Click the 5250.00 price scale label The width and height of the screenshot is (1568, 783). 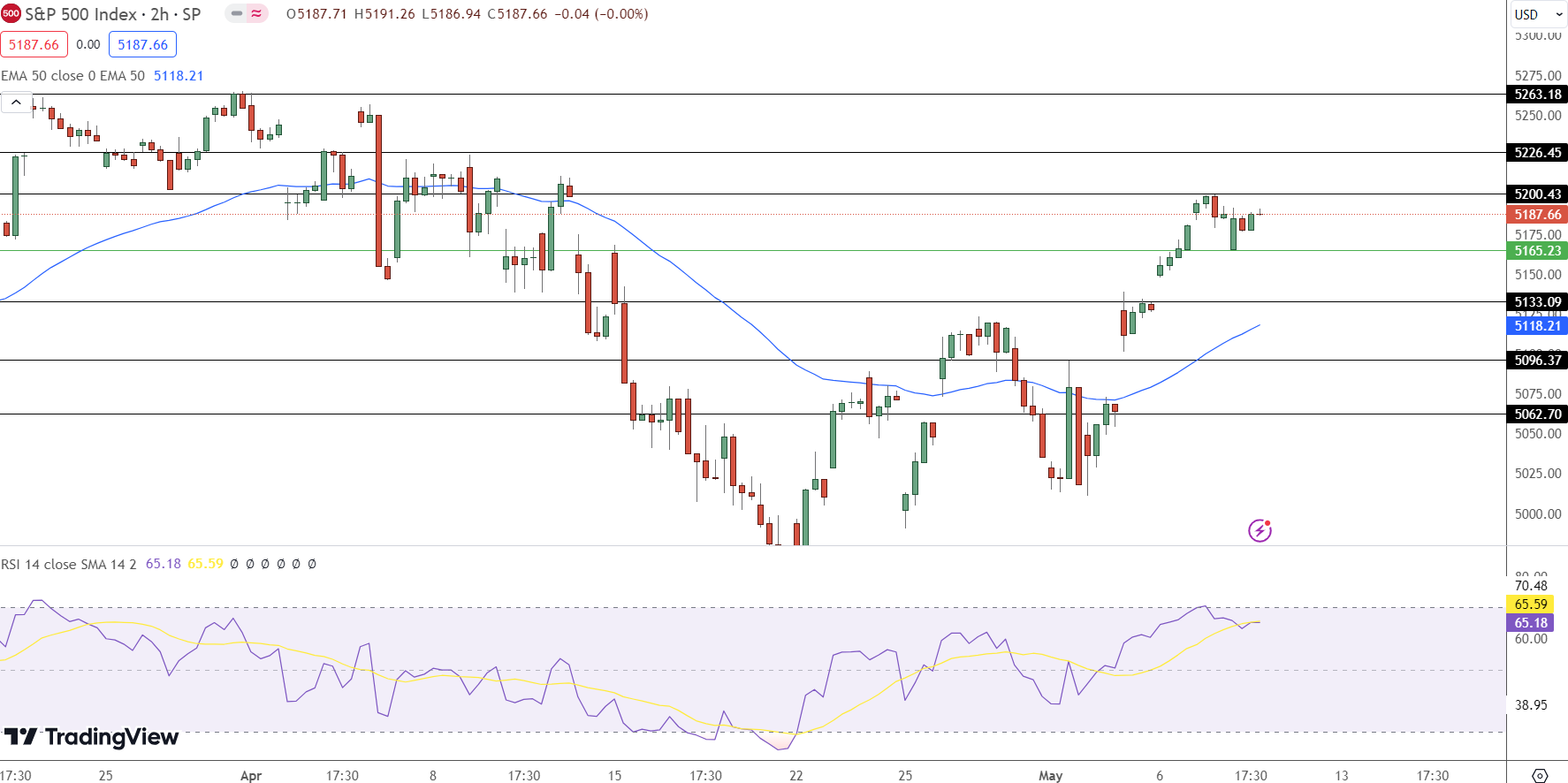[x=1538, y=116]
